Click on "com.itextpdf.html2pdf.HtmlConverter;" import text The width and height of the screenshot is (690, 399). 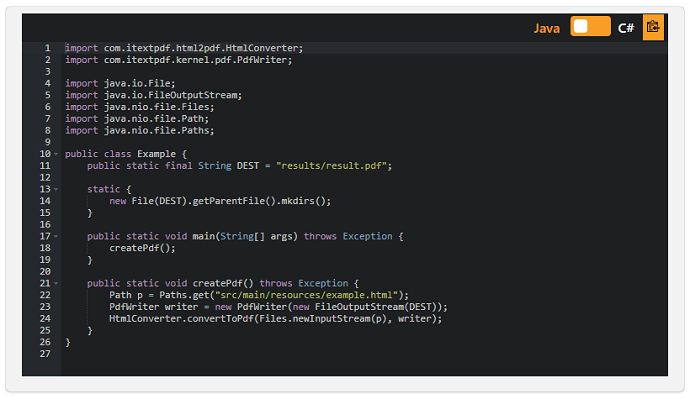(x=203, y=48)
